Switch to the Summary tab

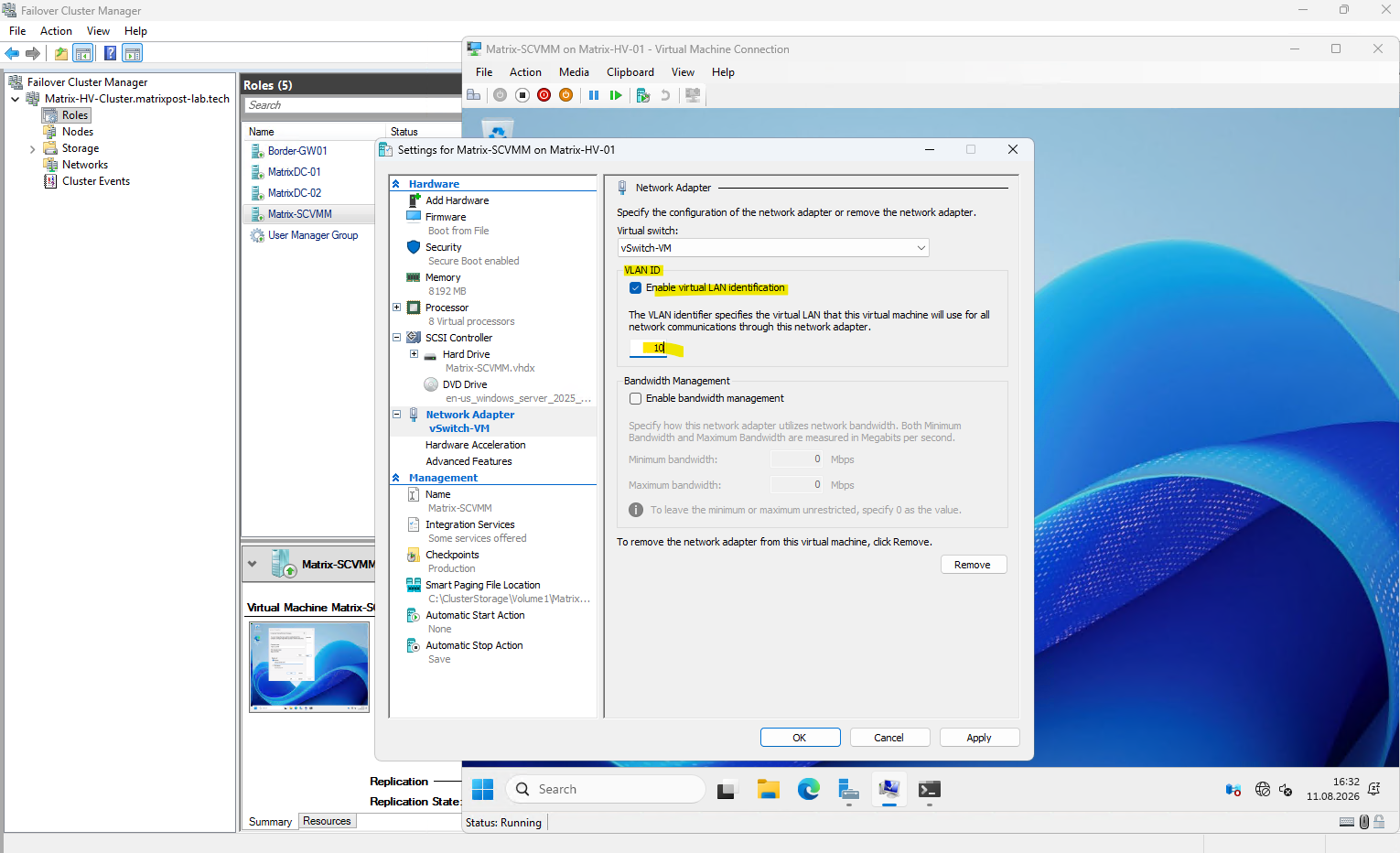click(270, 822)
